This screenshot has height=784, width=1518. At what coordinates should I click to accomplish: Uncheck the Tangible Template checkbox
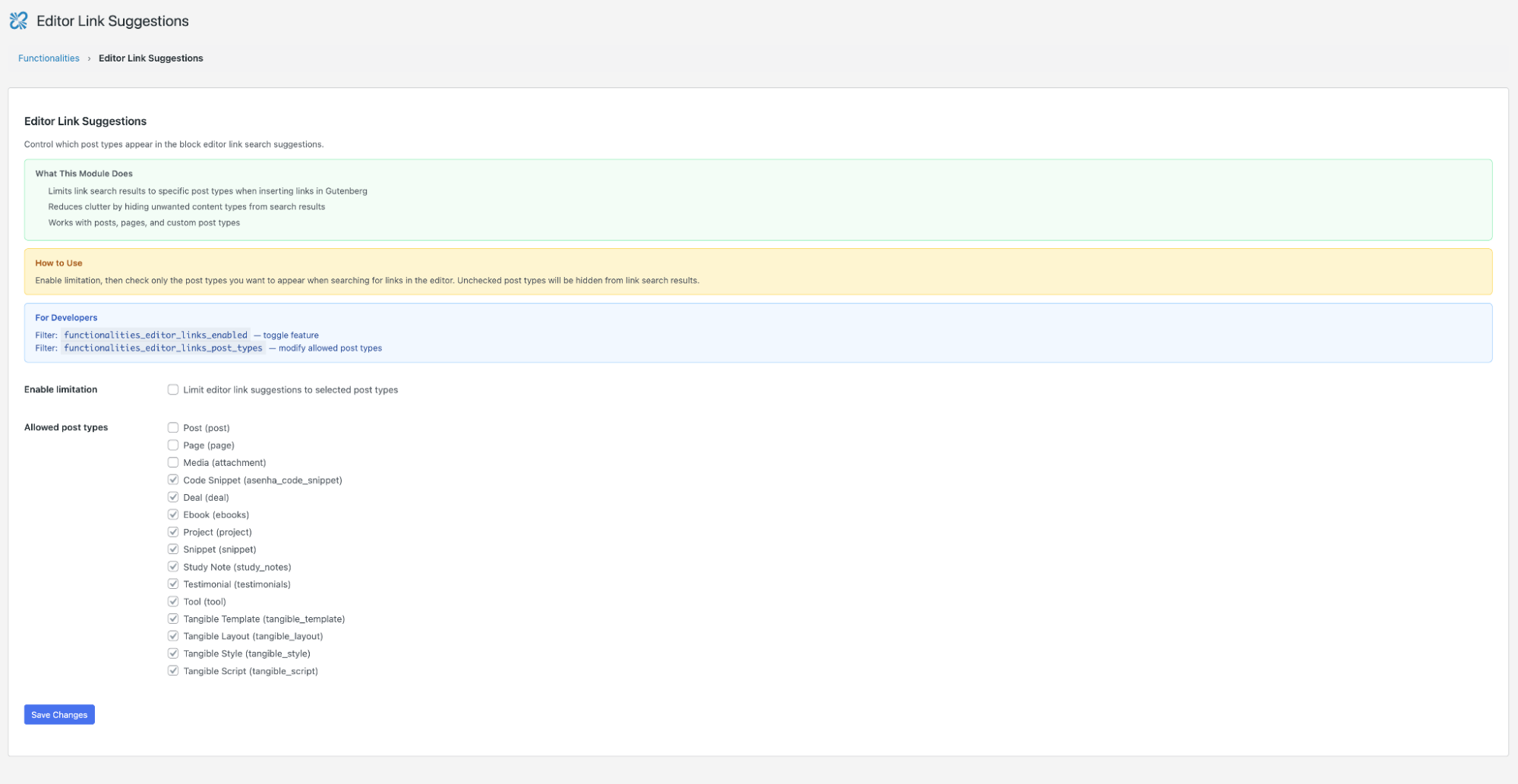click(173, 619)
